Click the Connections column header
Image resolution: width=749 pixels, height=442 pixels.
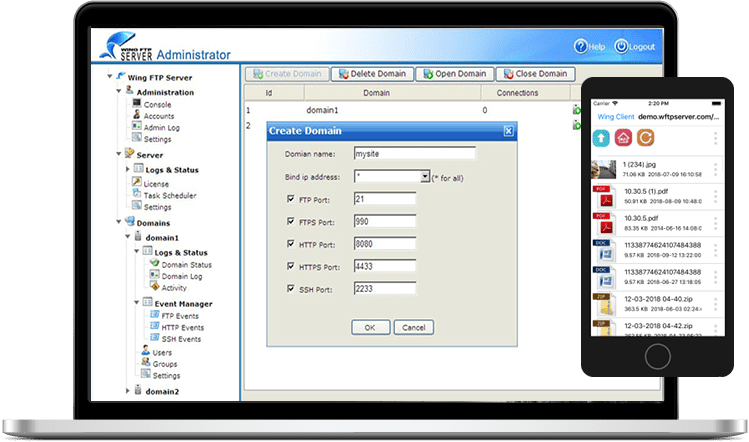coord(525,93)
